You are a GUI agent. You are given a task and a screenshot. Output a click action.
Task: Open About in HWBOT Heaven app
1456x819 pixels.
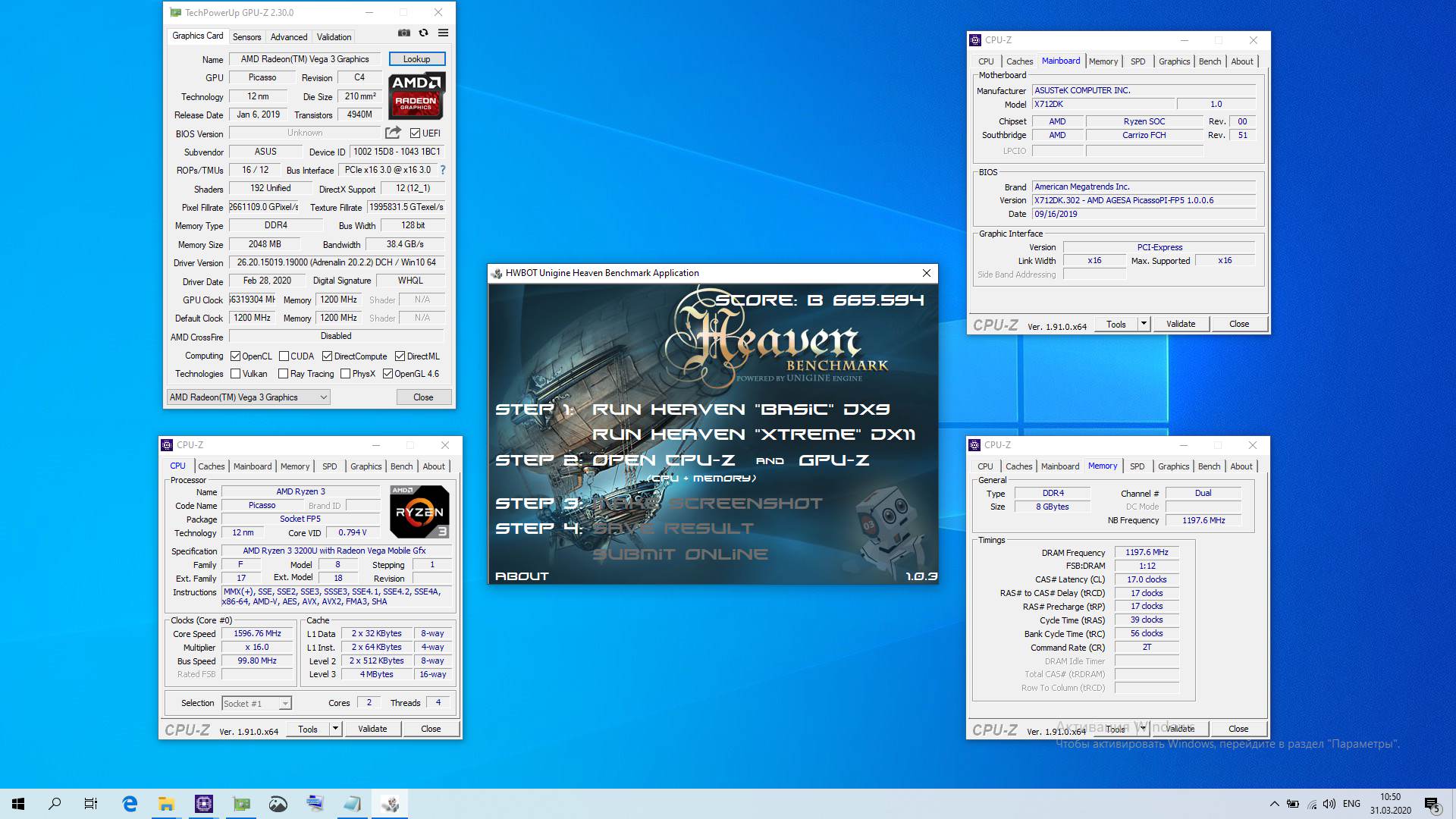tap(522, 576)
